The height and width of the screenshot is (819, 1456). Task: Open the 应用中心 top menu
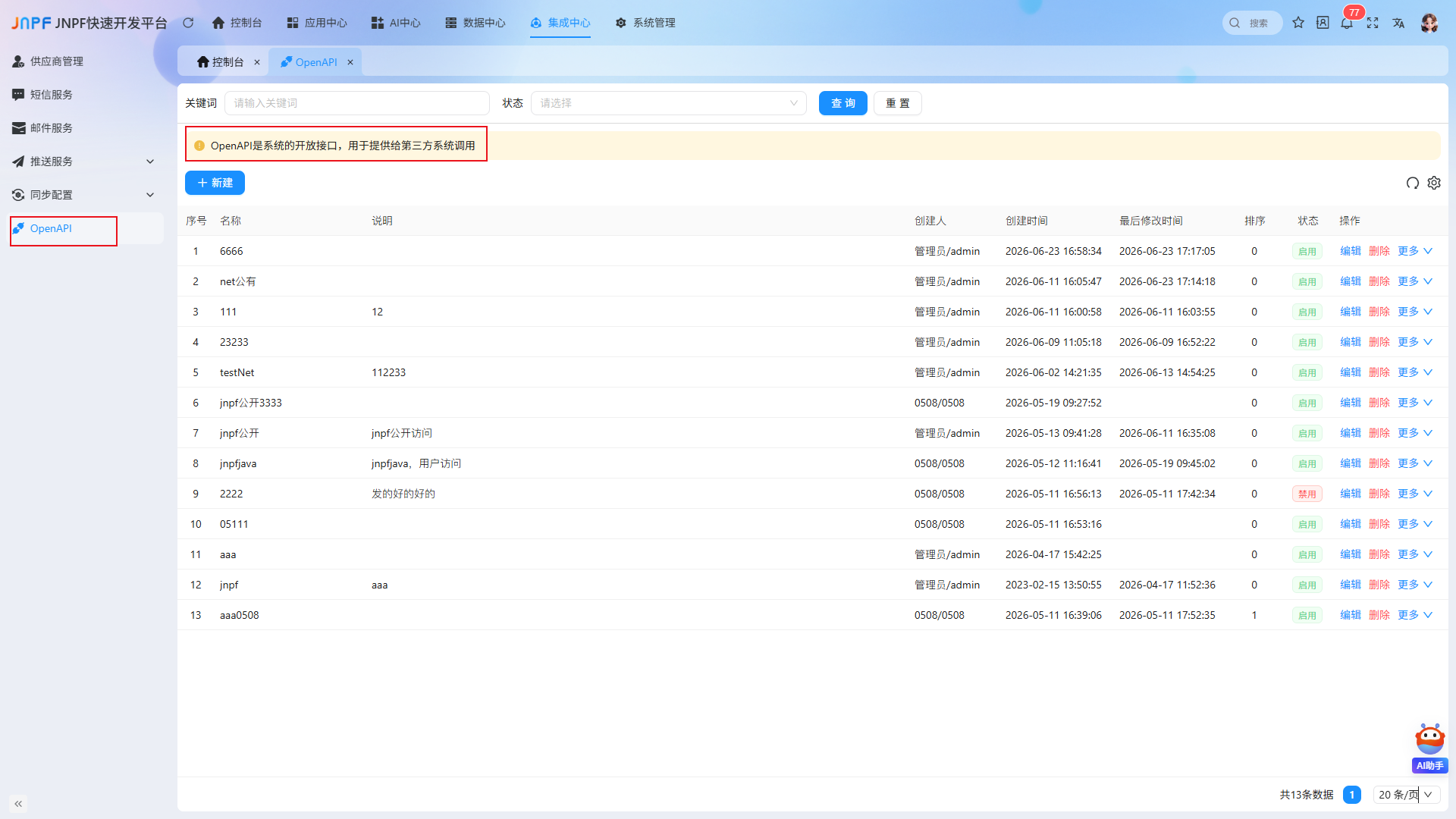[316, 23]
